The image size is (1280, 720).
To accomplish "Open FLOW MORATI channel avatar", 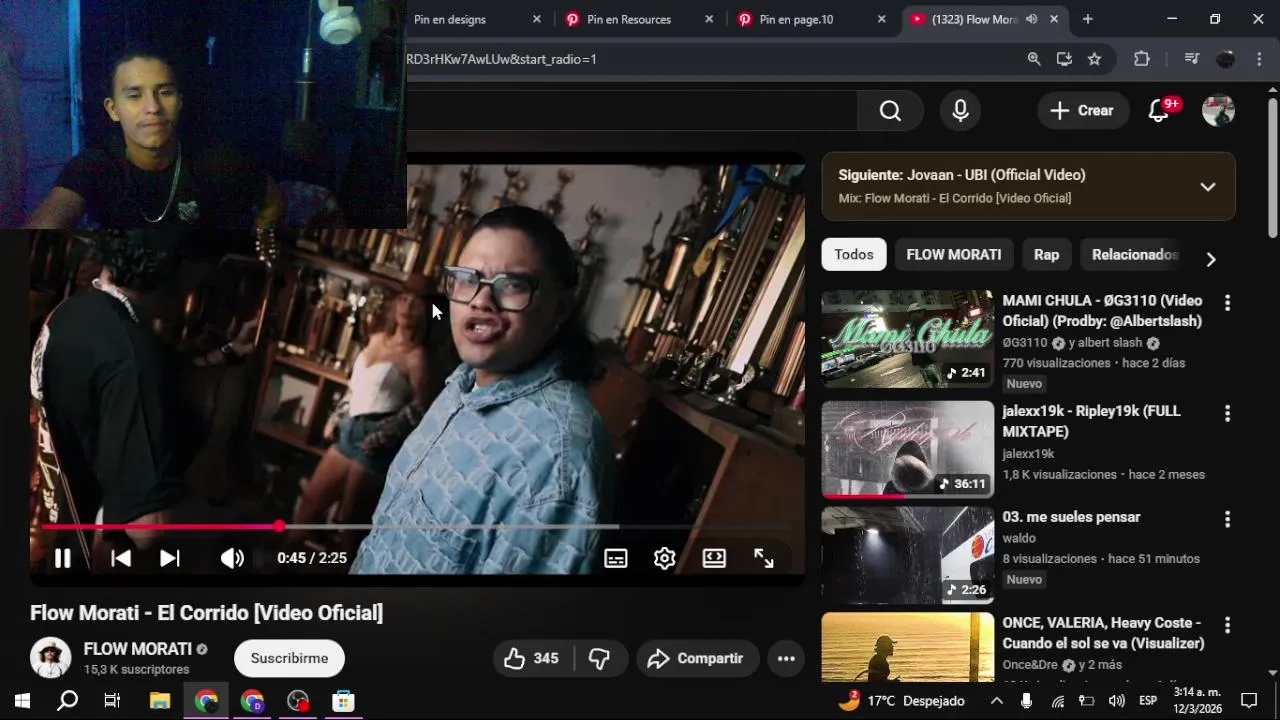I will (50, 658).
